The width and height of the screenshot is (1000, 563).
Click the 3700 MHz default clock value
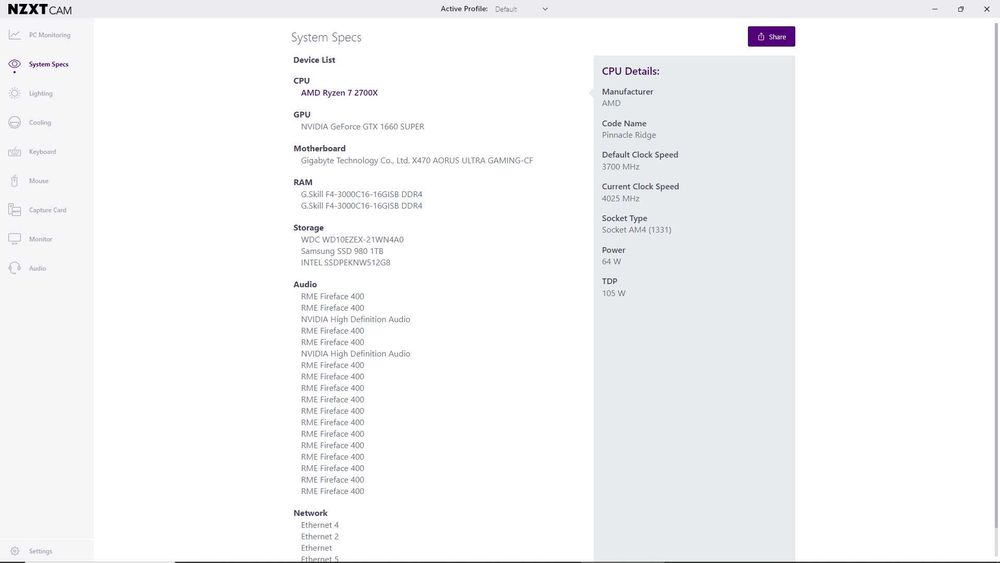click(x=621, y=166)
